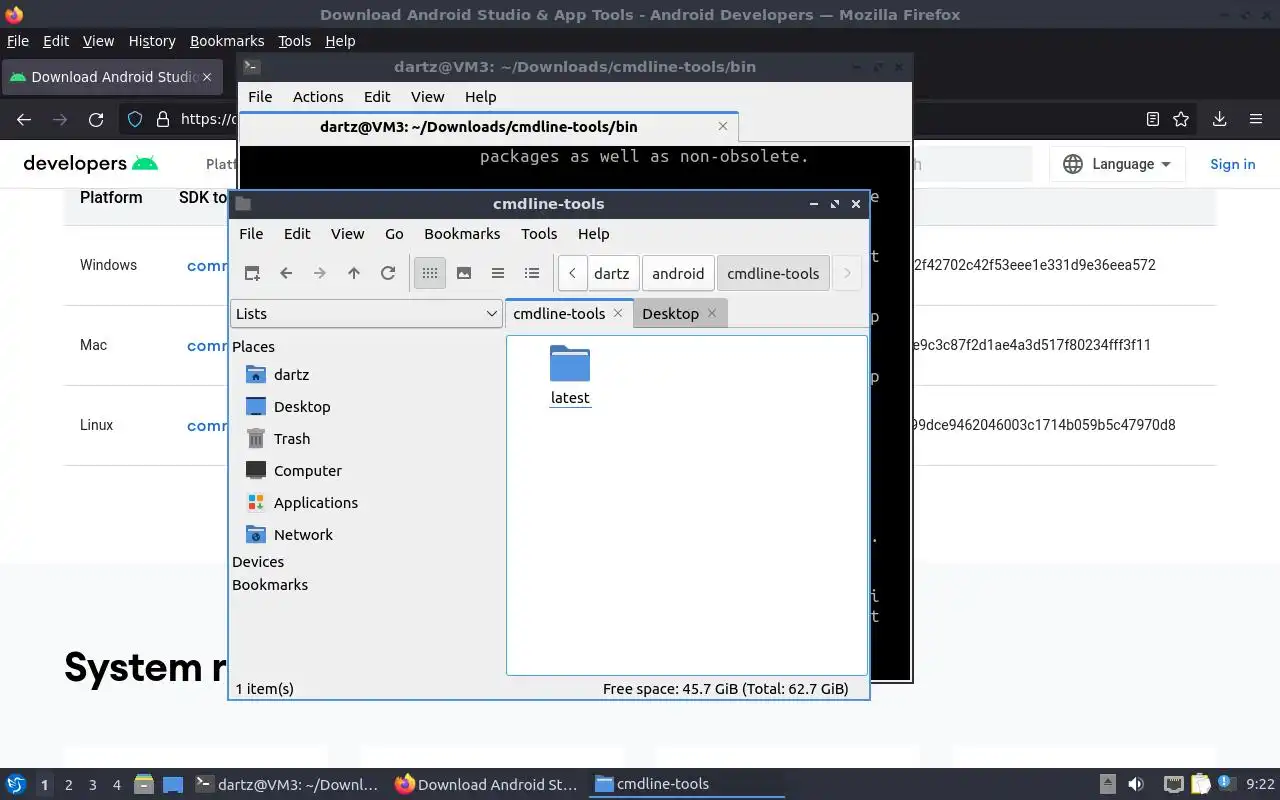Reload the Firefox page
1280x800 pixels.
(x=96, y=119)
